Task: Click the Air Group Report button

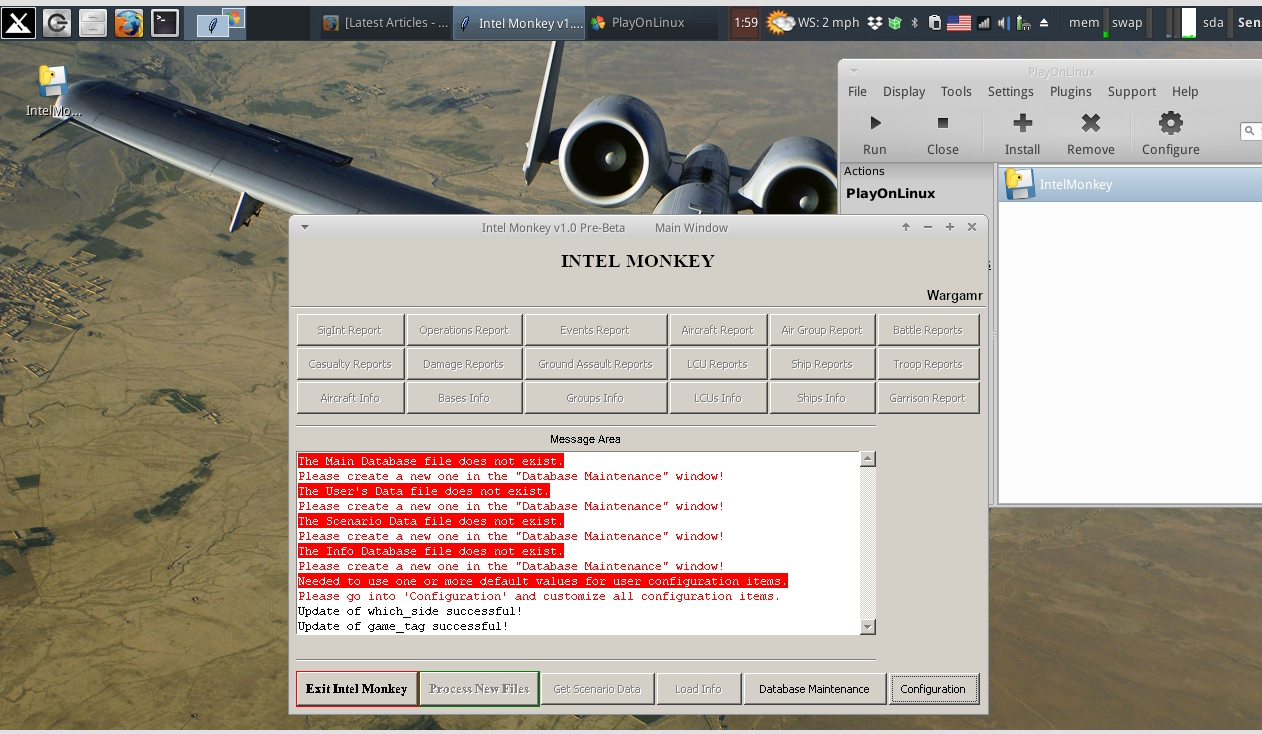Action: point(822,330)
